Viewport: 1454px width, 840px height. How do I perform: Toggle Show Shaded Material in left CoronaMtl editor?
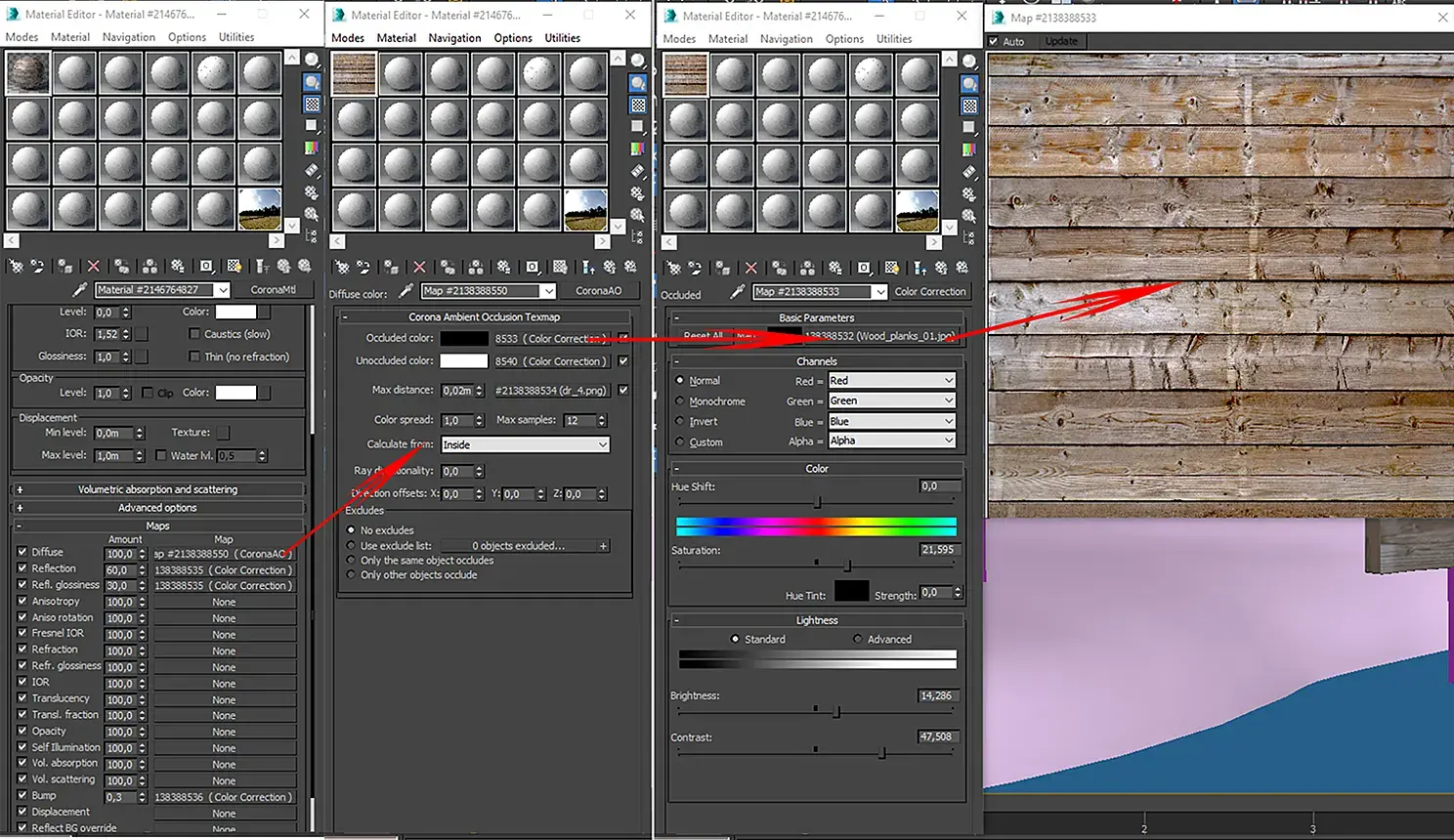tap(235, 266)
